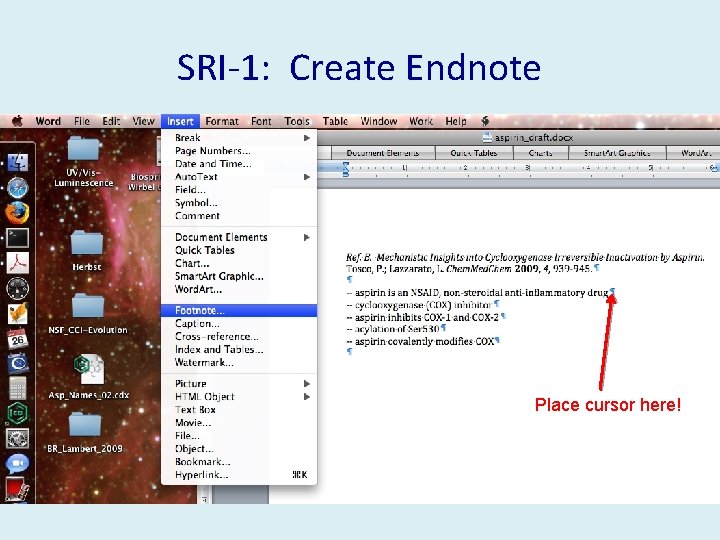Open the File menu
Image resolution: width=720 pixels, height=540 pixels.
tap(82, 121)
